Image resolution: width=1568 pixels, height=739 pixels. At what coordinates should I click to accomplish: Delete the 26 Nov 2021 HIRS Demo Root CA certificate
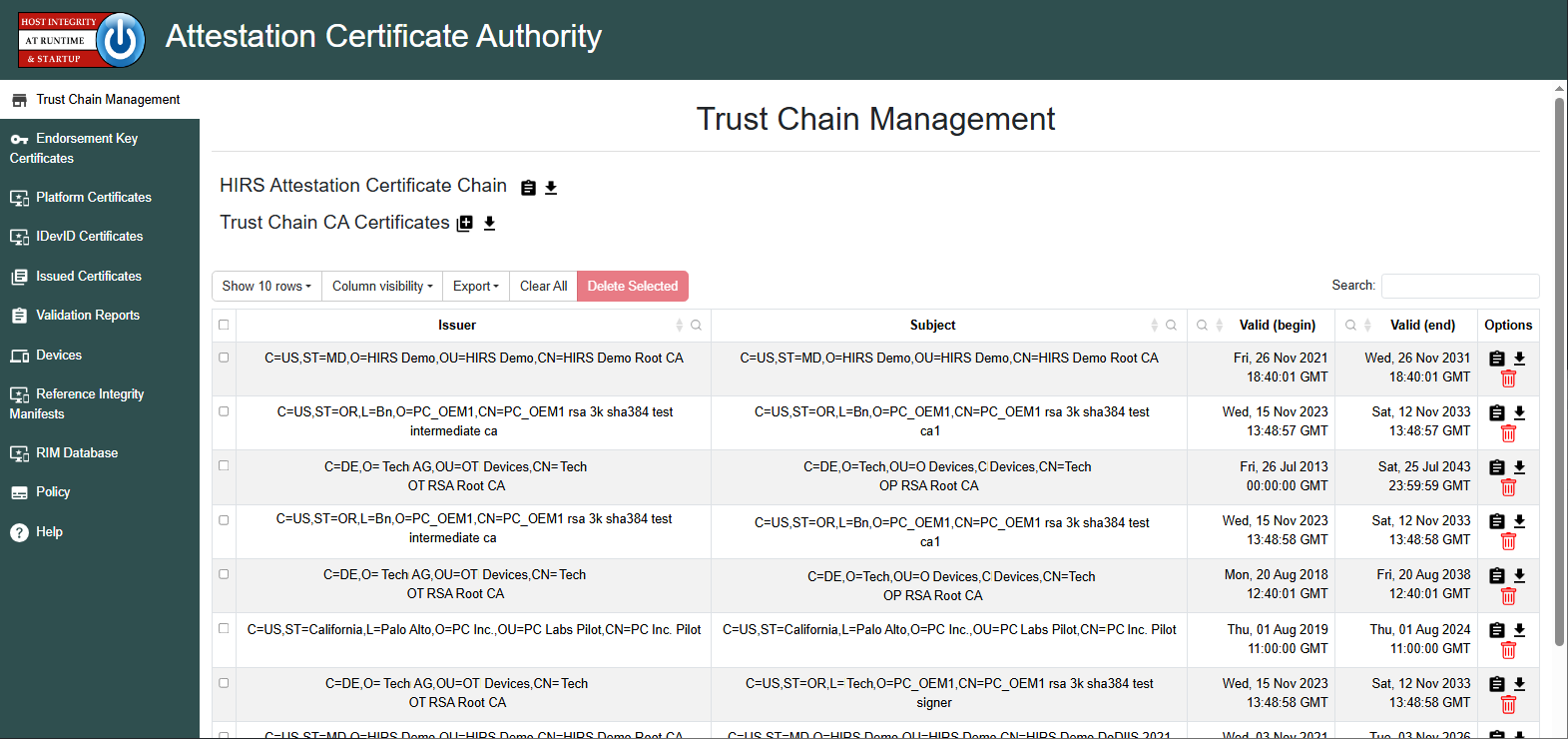[1508, 378]
